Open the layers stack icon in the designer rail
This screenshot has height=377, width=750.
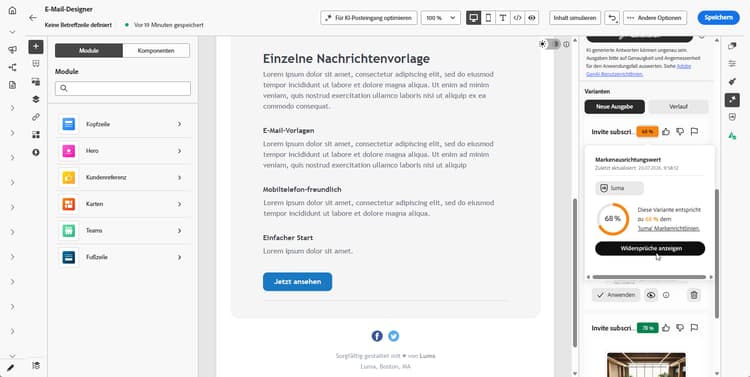[x=36, y=100]
